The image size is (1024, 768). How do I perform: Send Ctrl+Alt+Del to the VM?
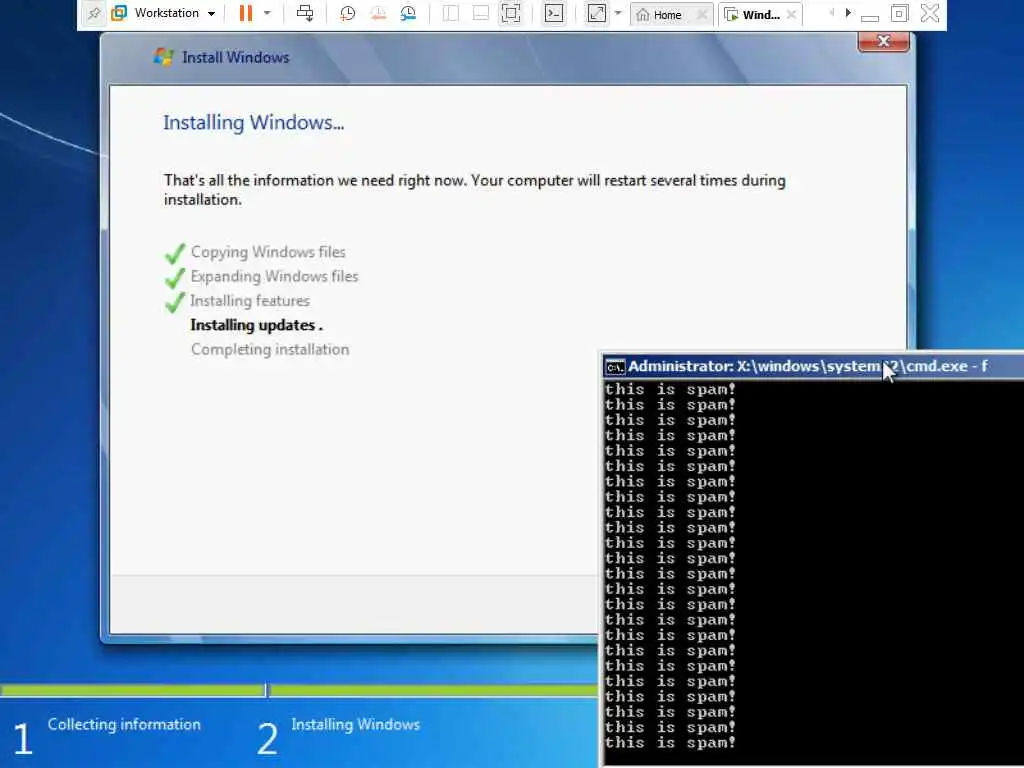(x=305, y=13)
